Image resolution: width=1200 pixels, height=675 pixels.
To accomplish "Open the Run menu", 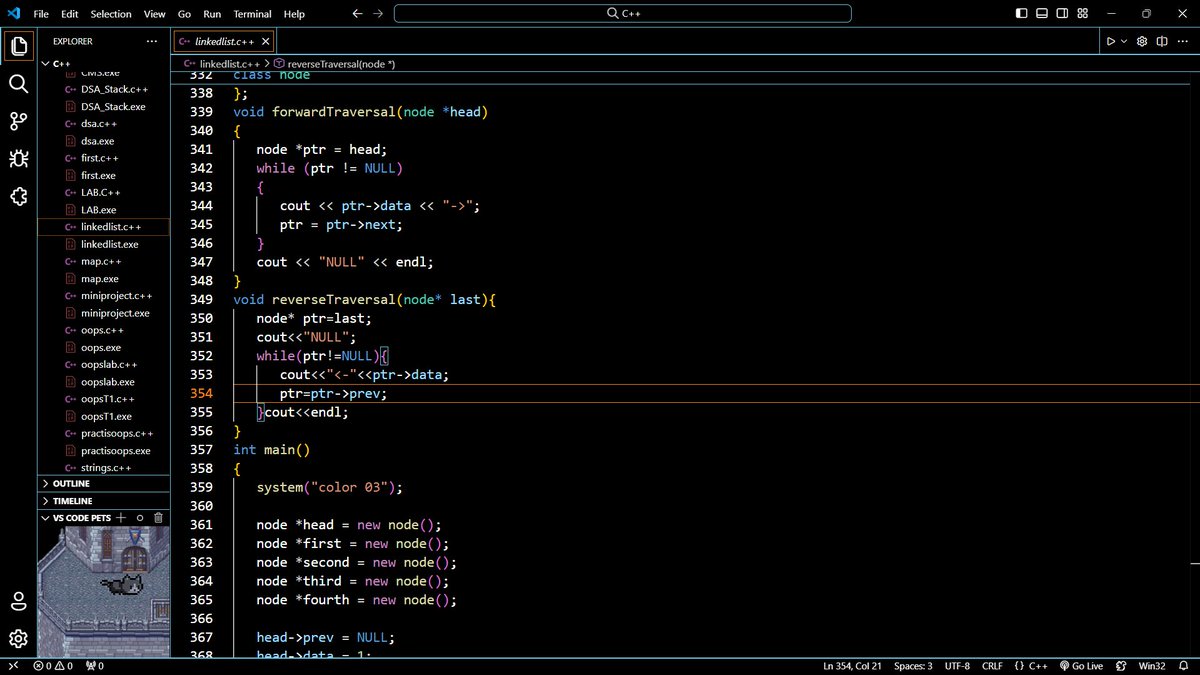I will point(212,14).
